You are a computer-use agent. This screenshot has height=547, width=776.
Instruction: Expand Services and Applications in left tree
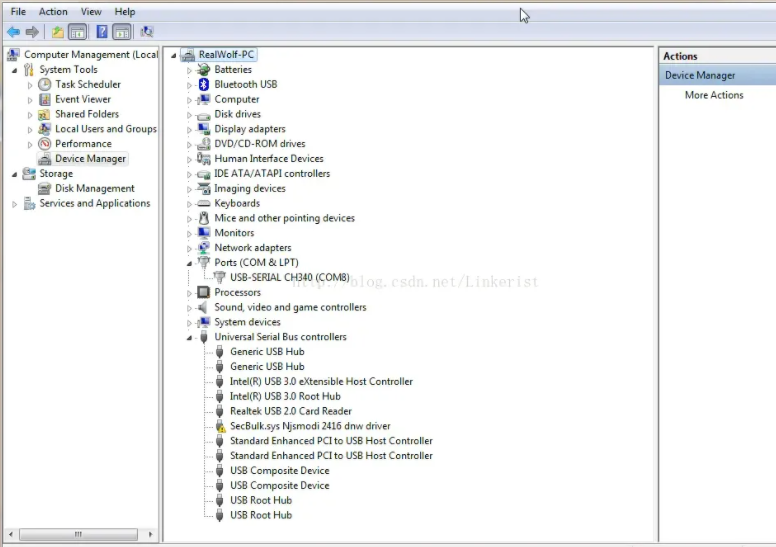pos(14,204)
